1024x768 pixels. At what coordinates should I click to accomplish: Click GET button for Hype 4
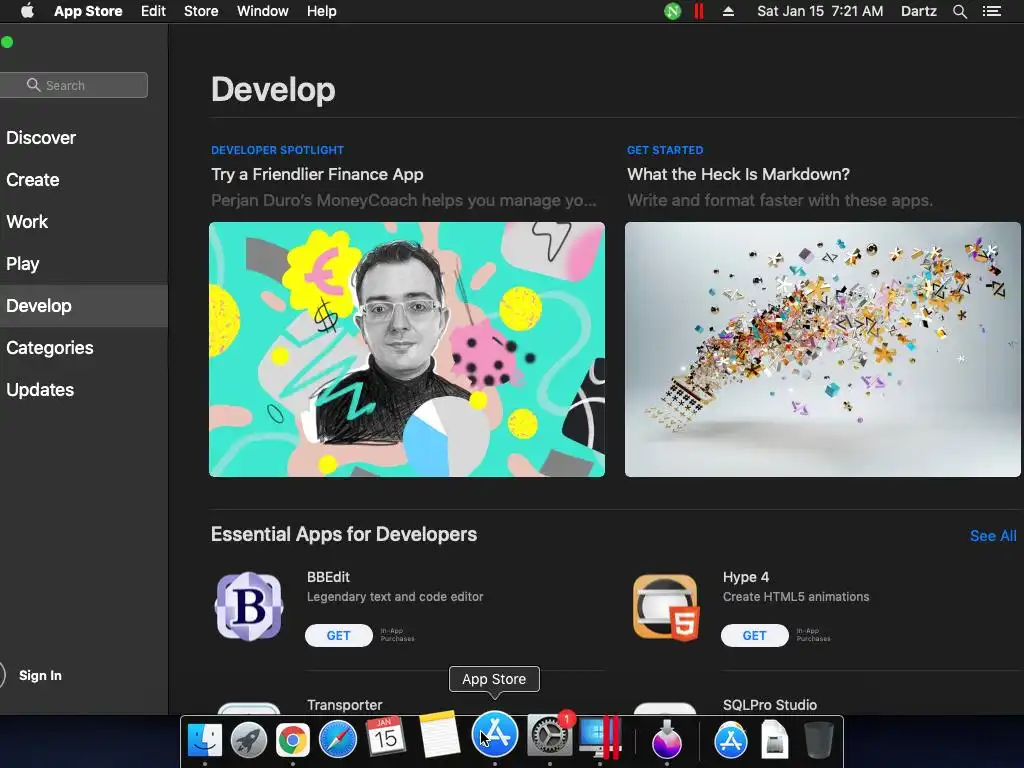coord(754,635)
